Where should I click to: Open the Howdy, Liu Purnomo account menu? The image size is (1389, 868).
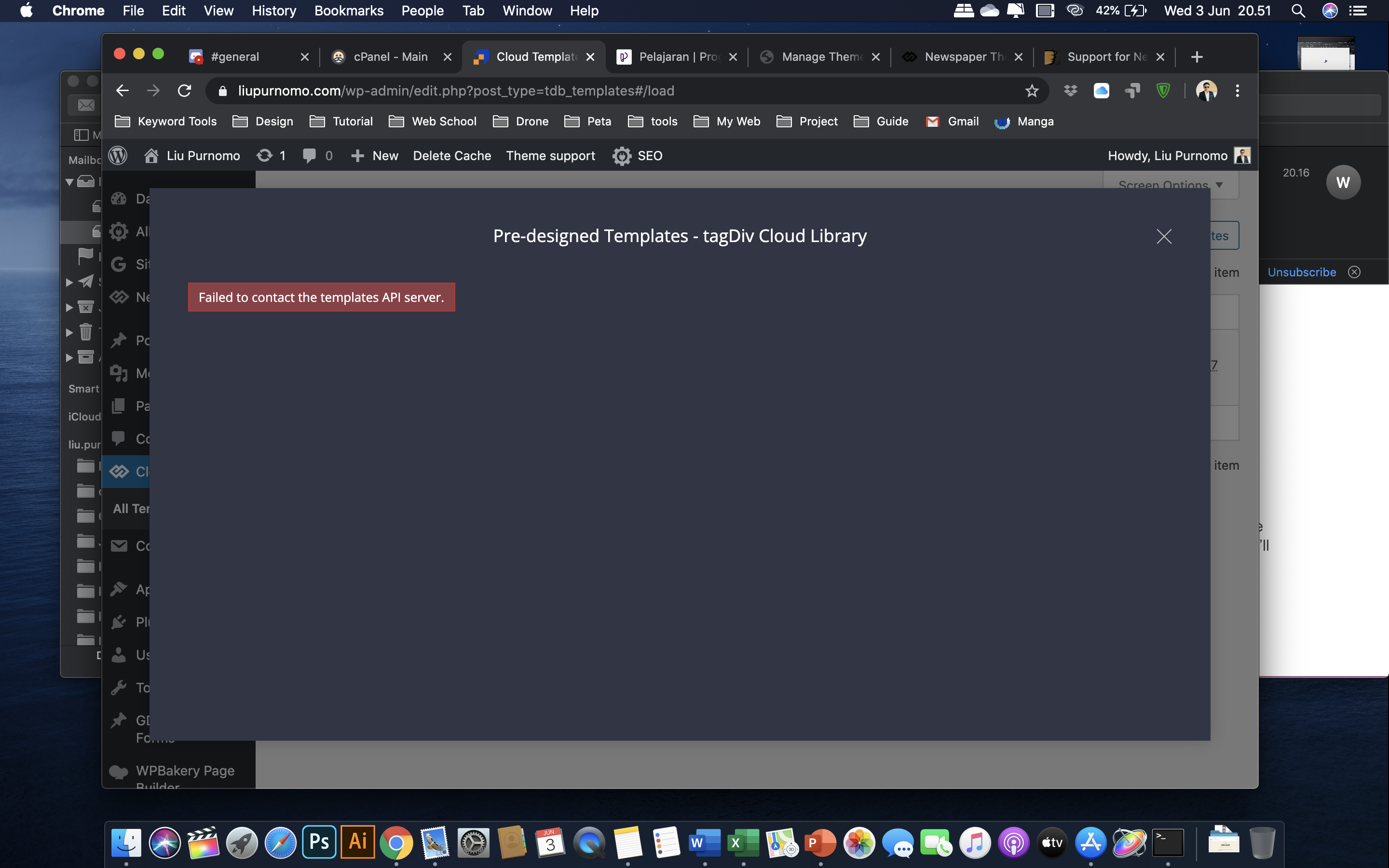1179,156
